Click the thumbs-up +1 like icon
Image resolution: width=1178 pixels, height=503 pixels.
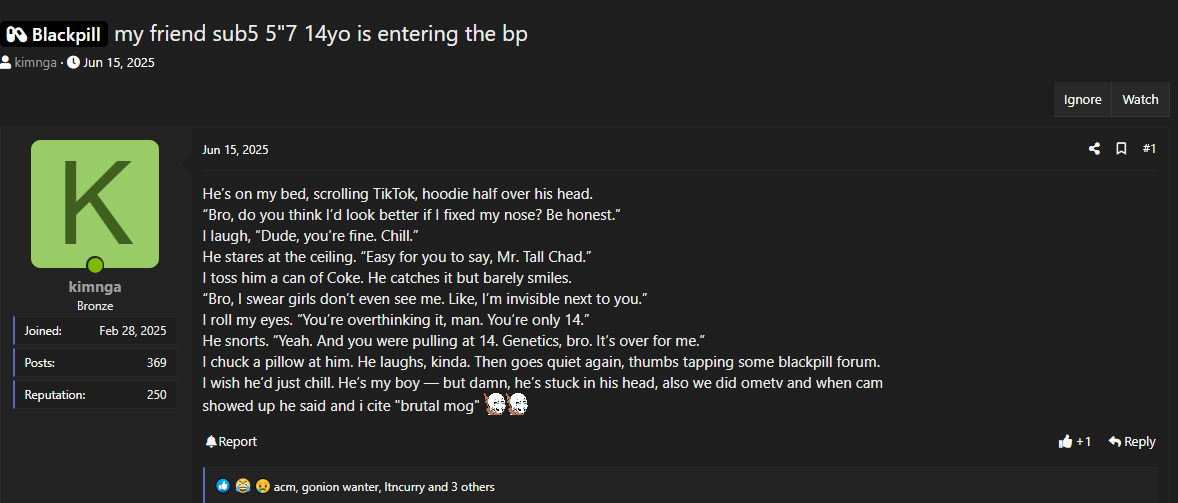coord(1065,441)
